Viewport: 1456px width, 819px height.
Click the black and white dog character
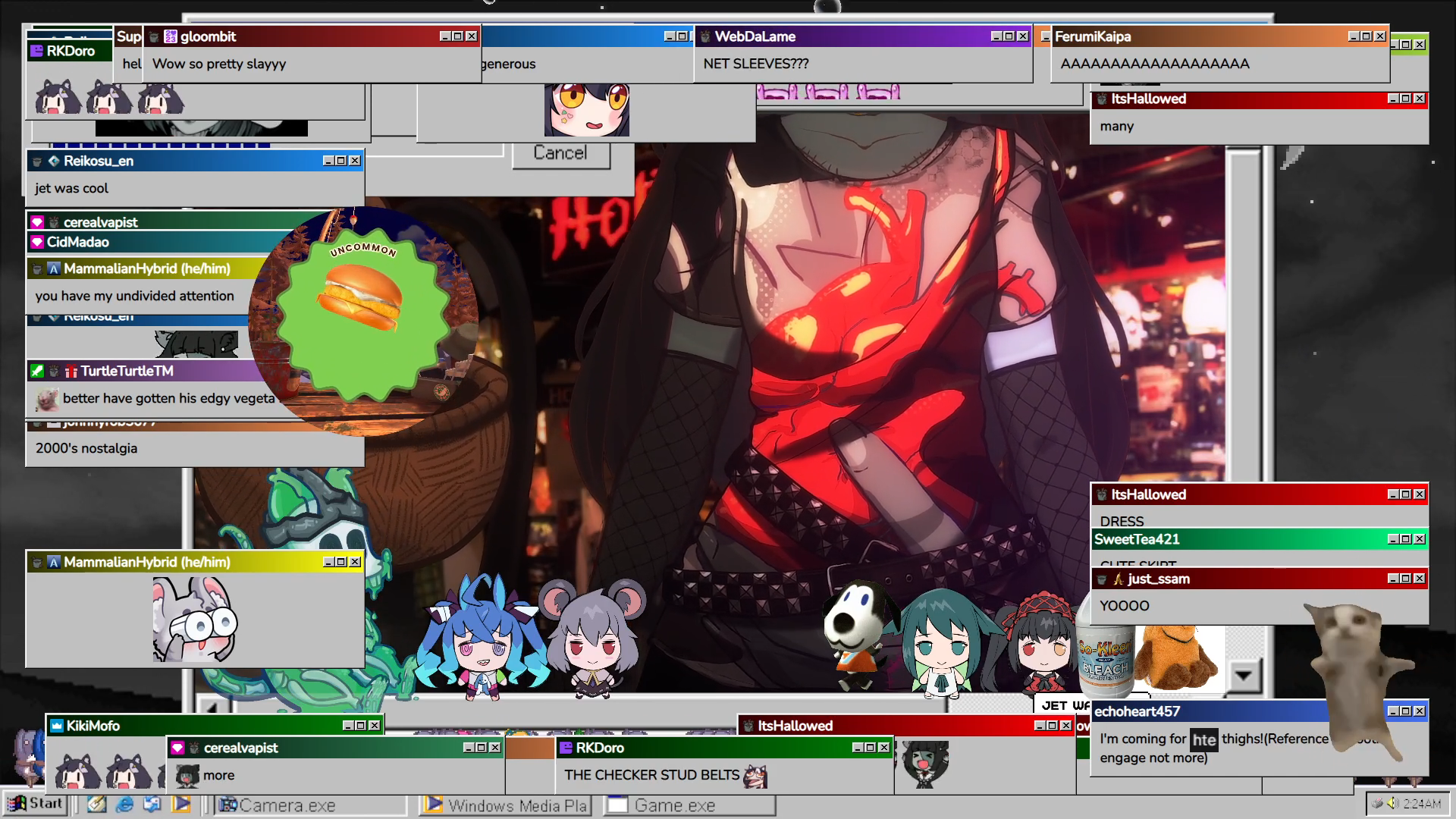pos(861,635)
